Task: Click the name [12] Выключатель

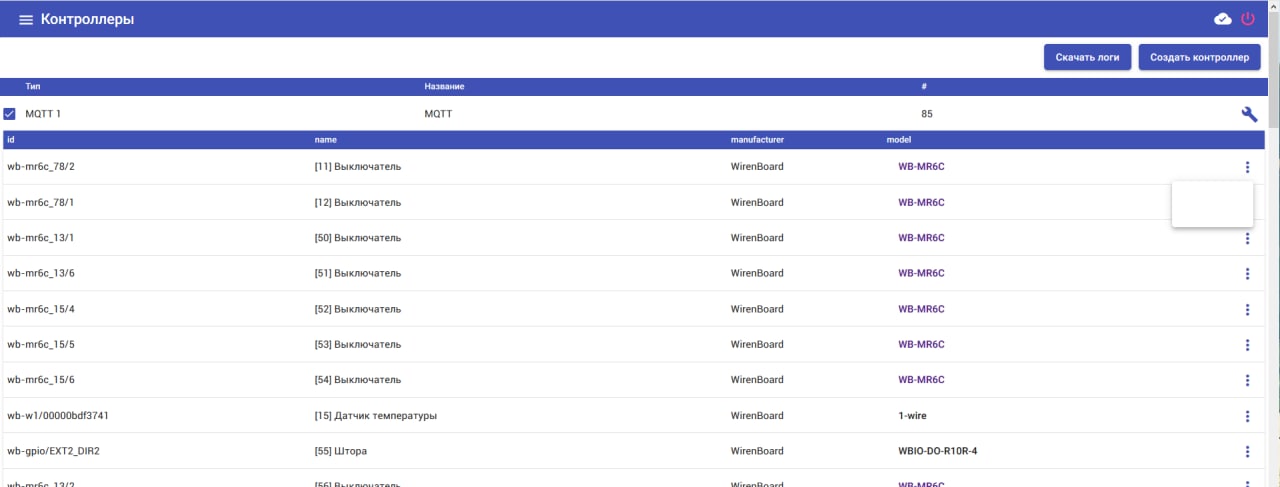Action: 358,202
